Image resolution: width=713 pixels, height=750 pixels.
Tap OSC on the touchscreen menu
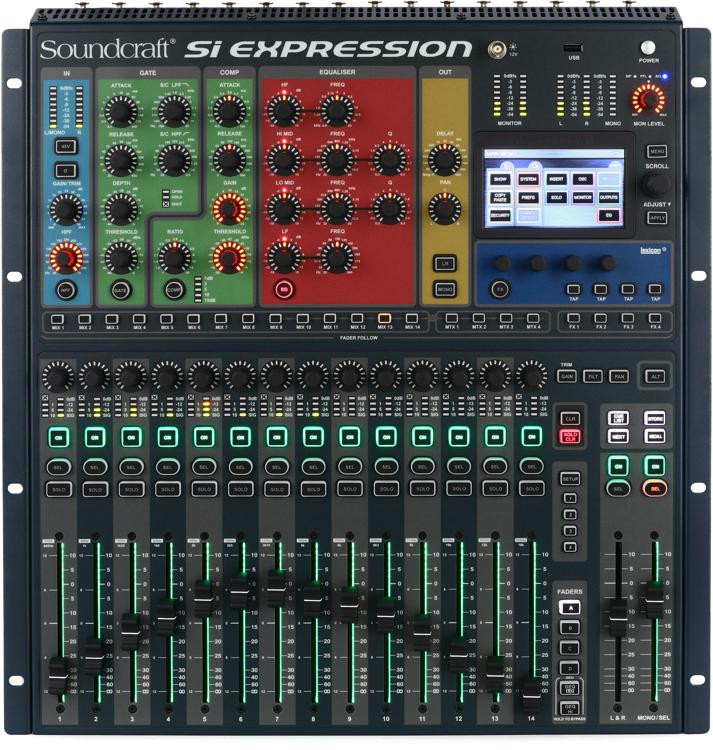click(x=582, y=179)
